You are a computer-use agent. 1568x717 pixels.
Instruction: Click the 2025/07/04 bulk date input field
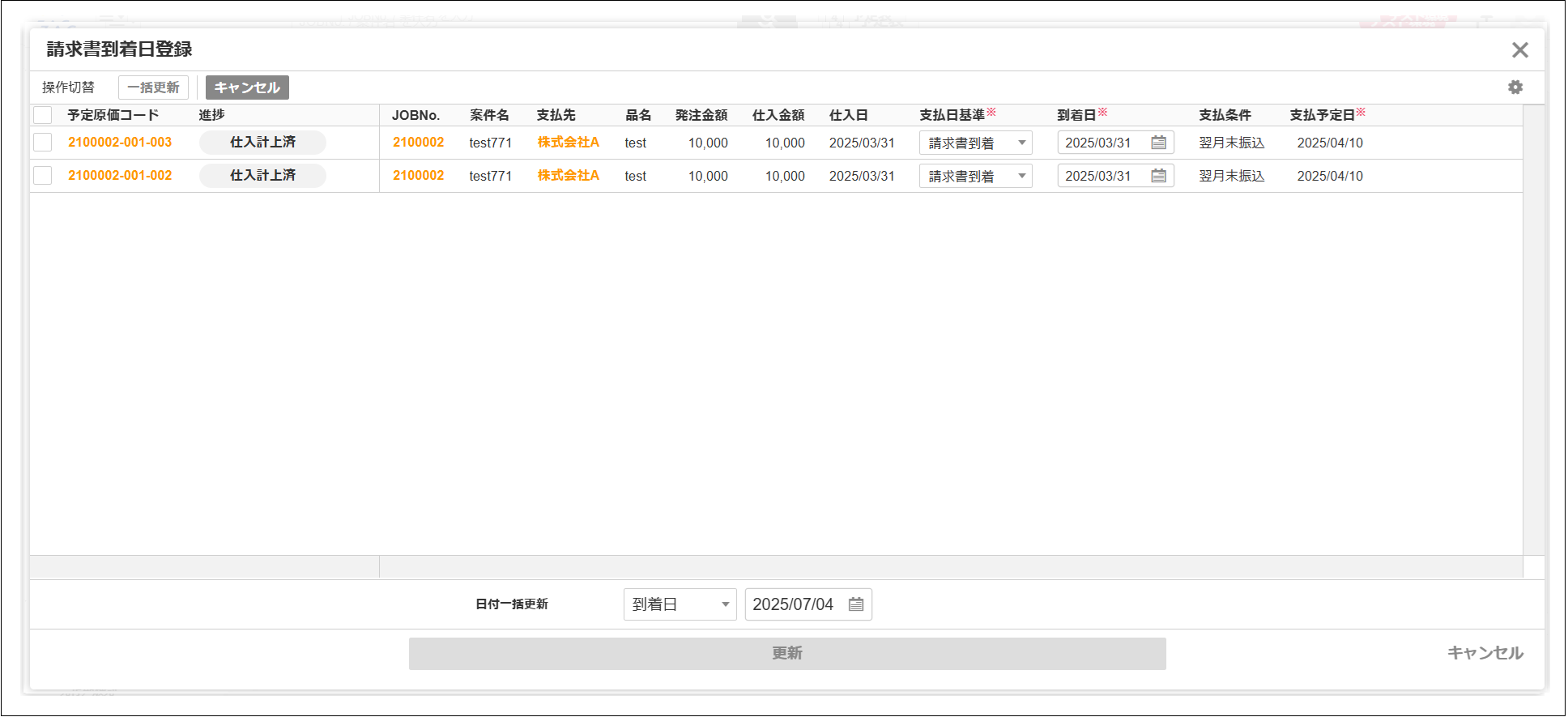click(x=794, y=604)
